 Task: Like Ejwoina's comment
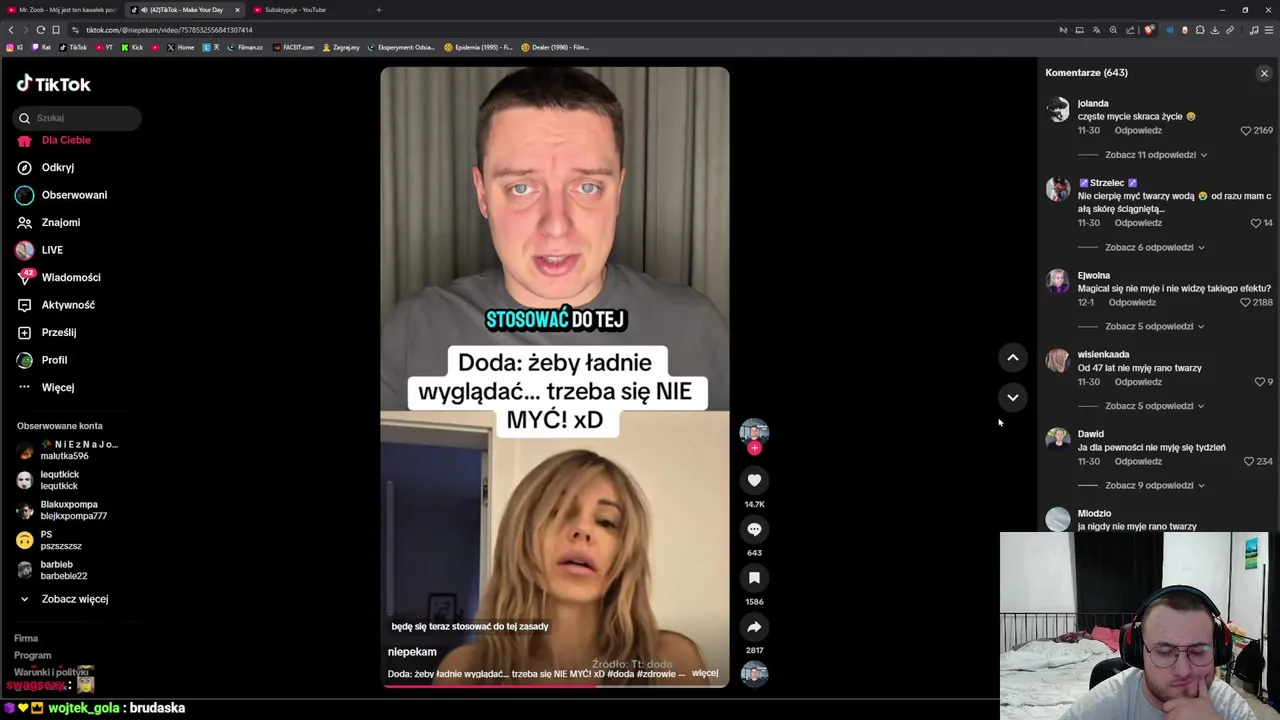1245,302
